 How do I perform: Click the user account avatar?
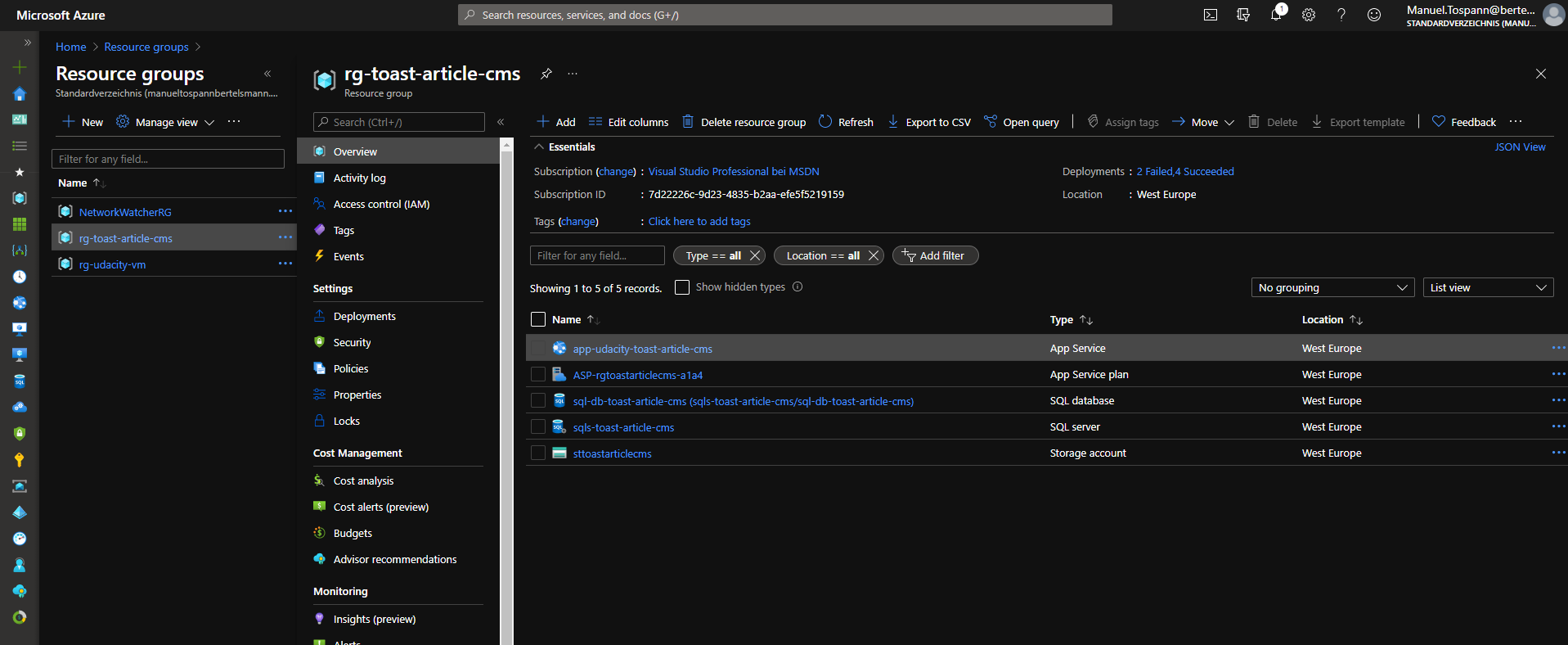coord(1553,15)
